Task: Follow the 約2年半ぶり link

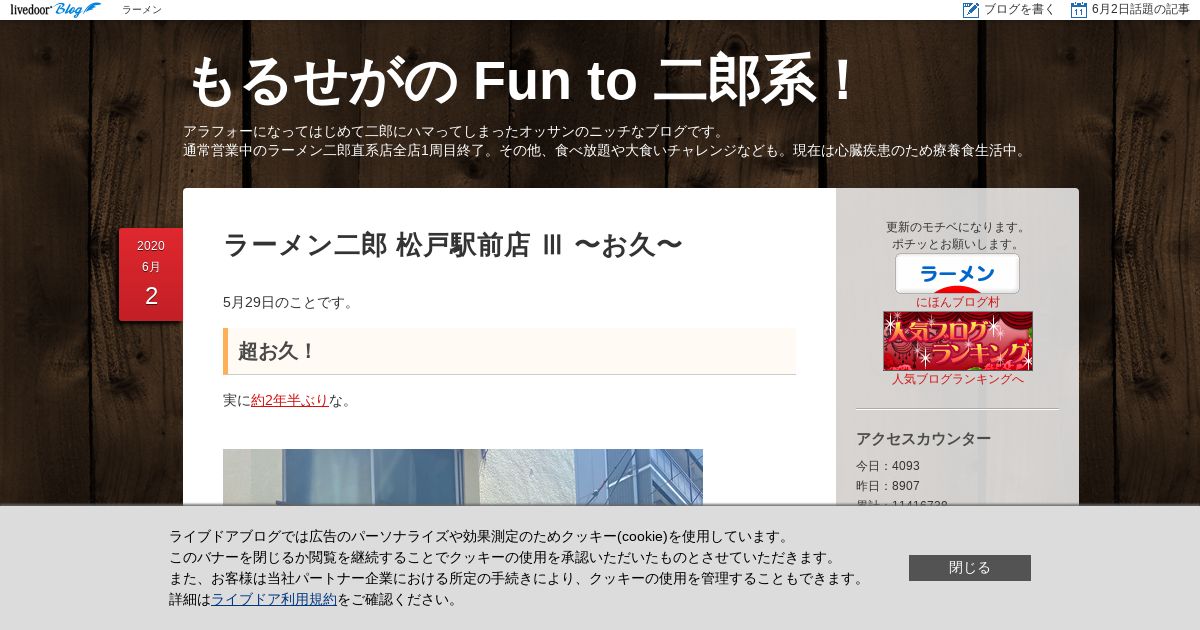Action: [290, 400]
